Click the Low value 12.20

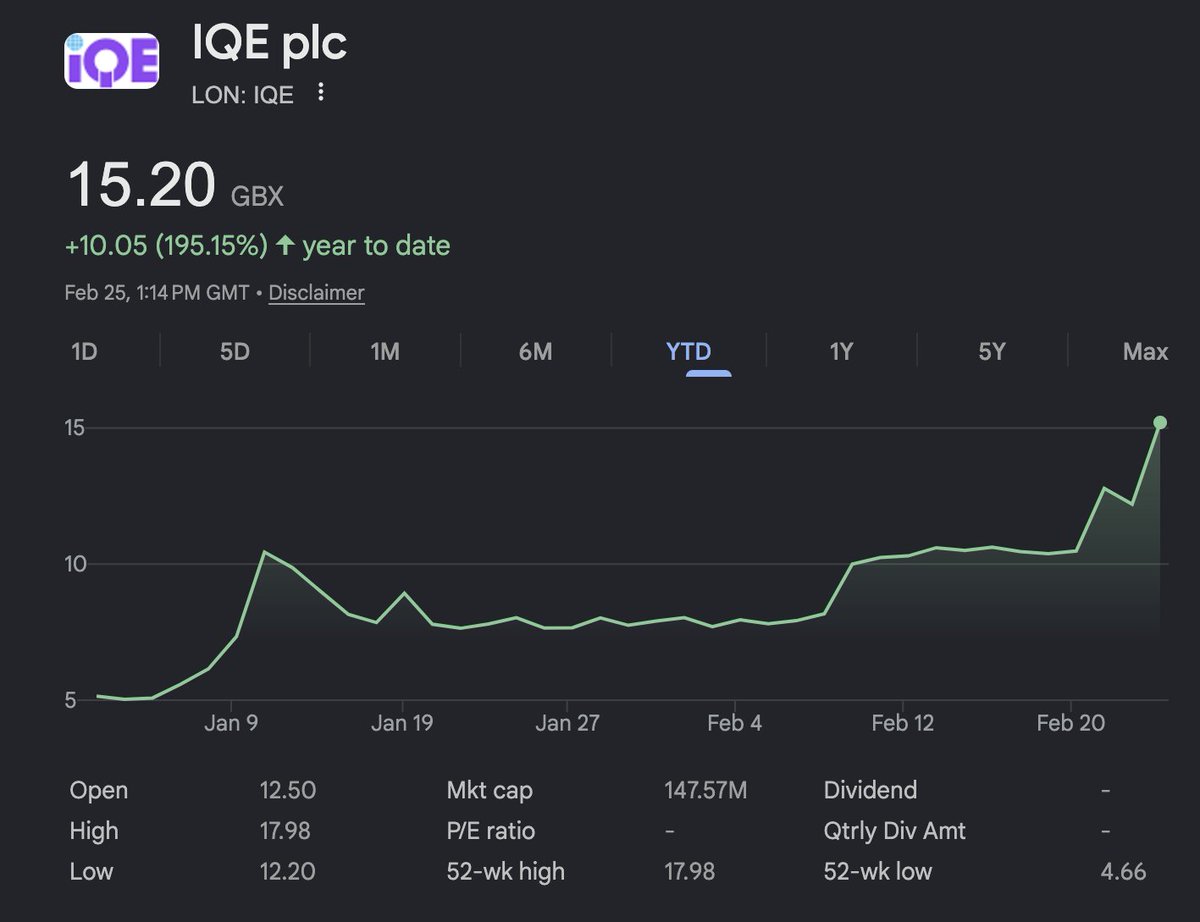click(x=288, y=871)
